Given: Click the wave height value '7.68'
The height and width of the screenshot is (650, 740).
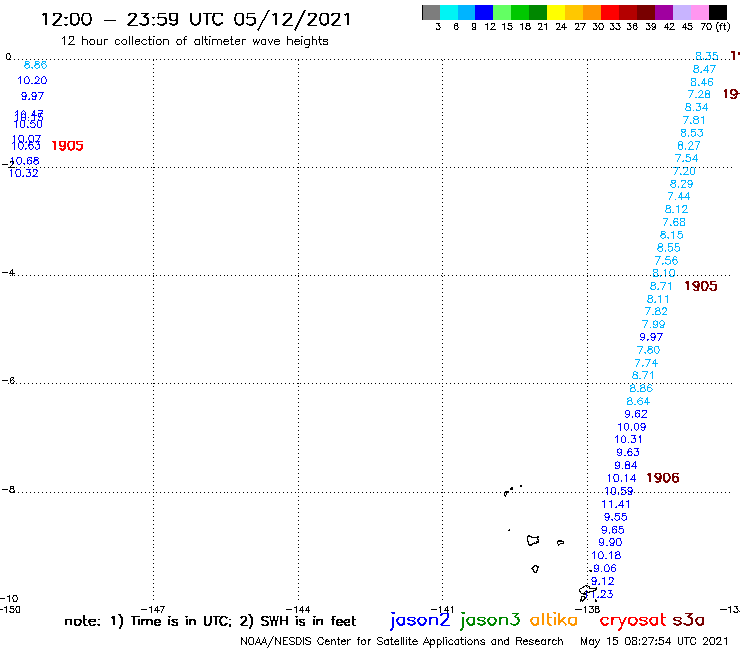Looking at the screenshot, I should click(674, 222).
